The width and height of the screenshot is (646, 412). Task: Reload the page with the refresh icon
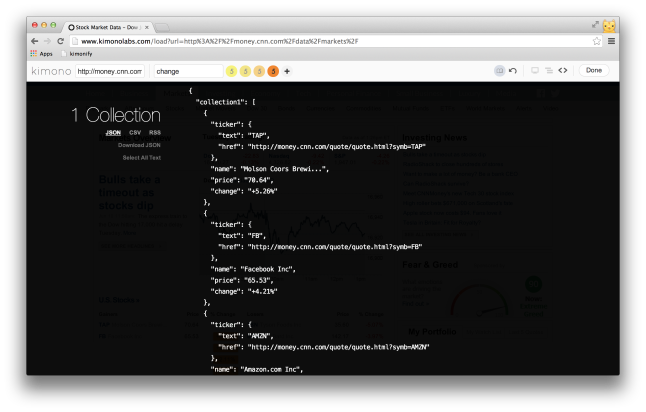tap(60, 41)
